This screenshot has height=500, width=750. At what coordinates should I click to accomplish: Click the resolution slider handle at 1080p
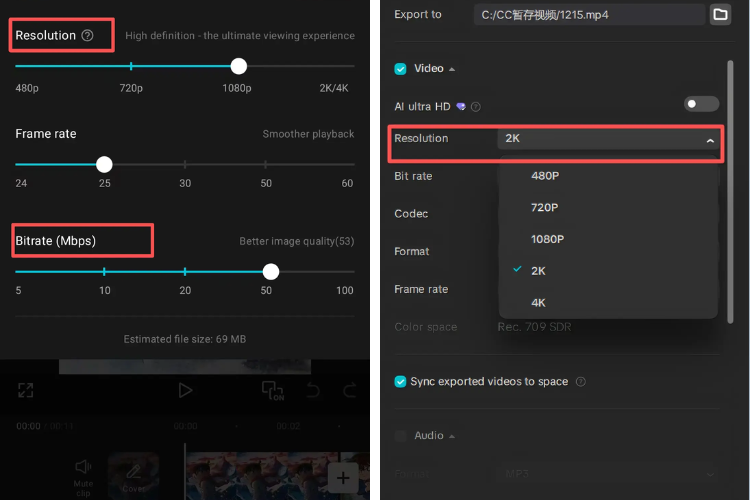[x=239, y=66]
